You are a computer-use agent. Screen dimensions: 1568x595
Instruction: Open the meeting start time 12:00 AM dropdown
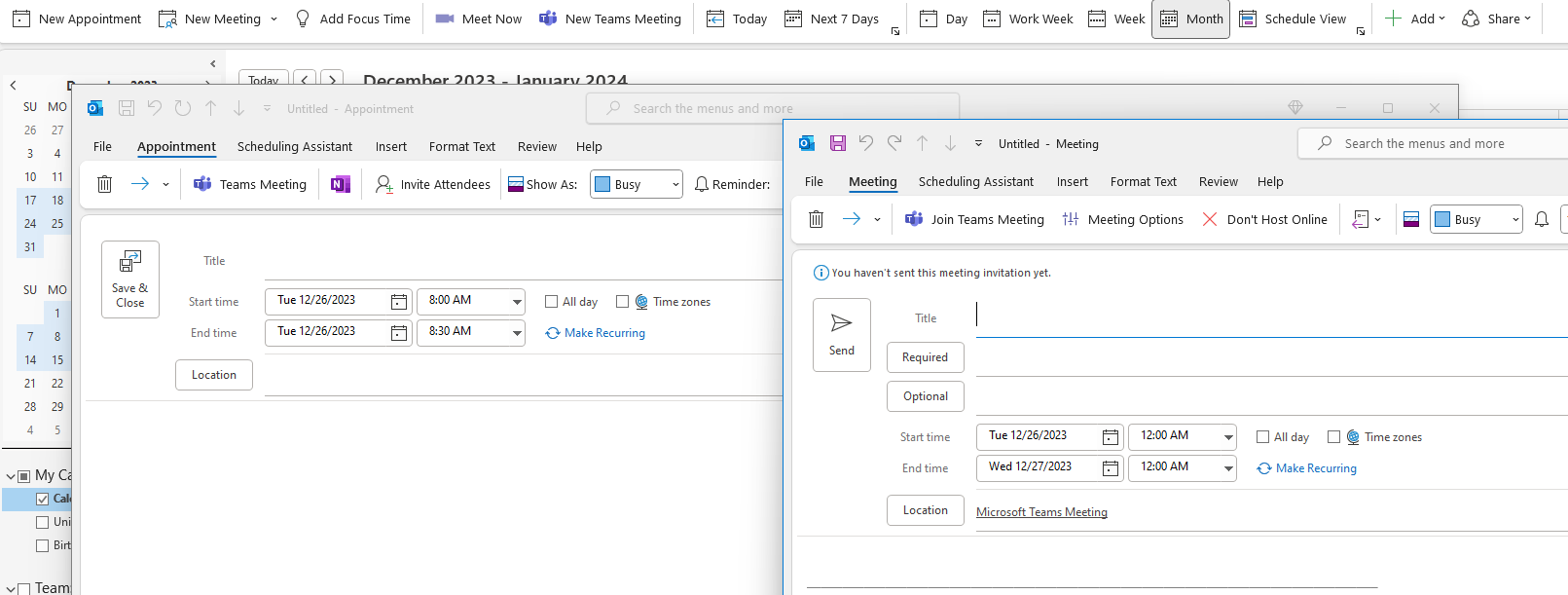(1228, 437)
